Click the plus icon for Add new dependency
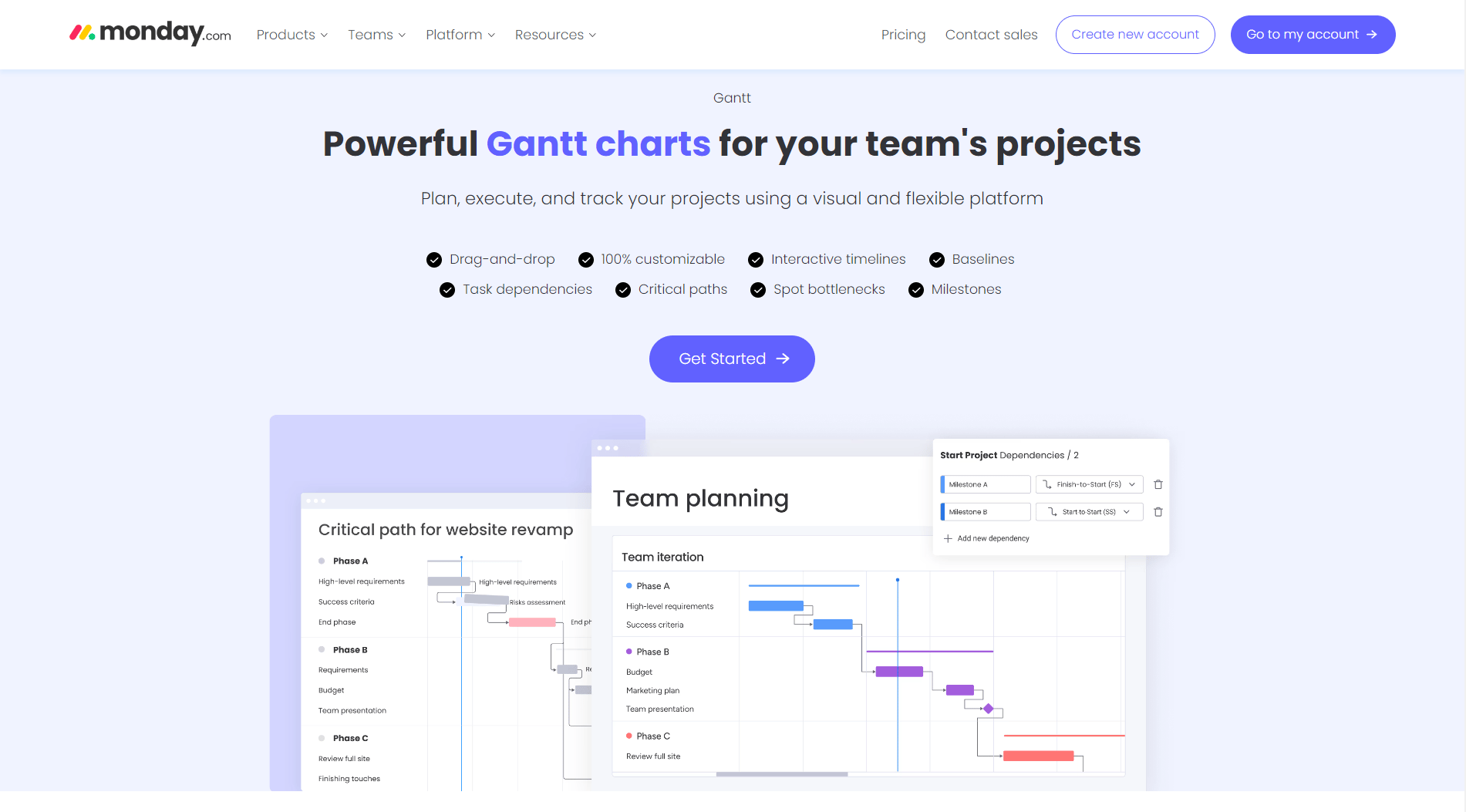Viewport: 1466px width, 812px height. pos(948,539)
